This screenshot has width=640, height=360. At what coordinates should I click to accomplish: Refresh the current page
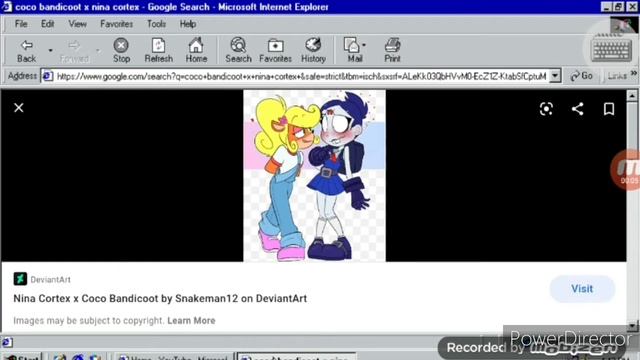point(158,50)
